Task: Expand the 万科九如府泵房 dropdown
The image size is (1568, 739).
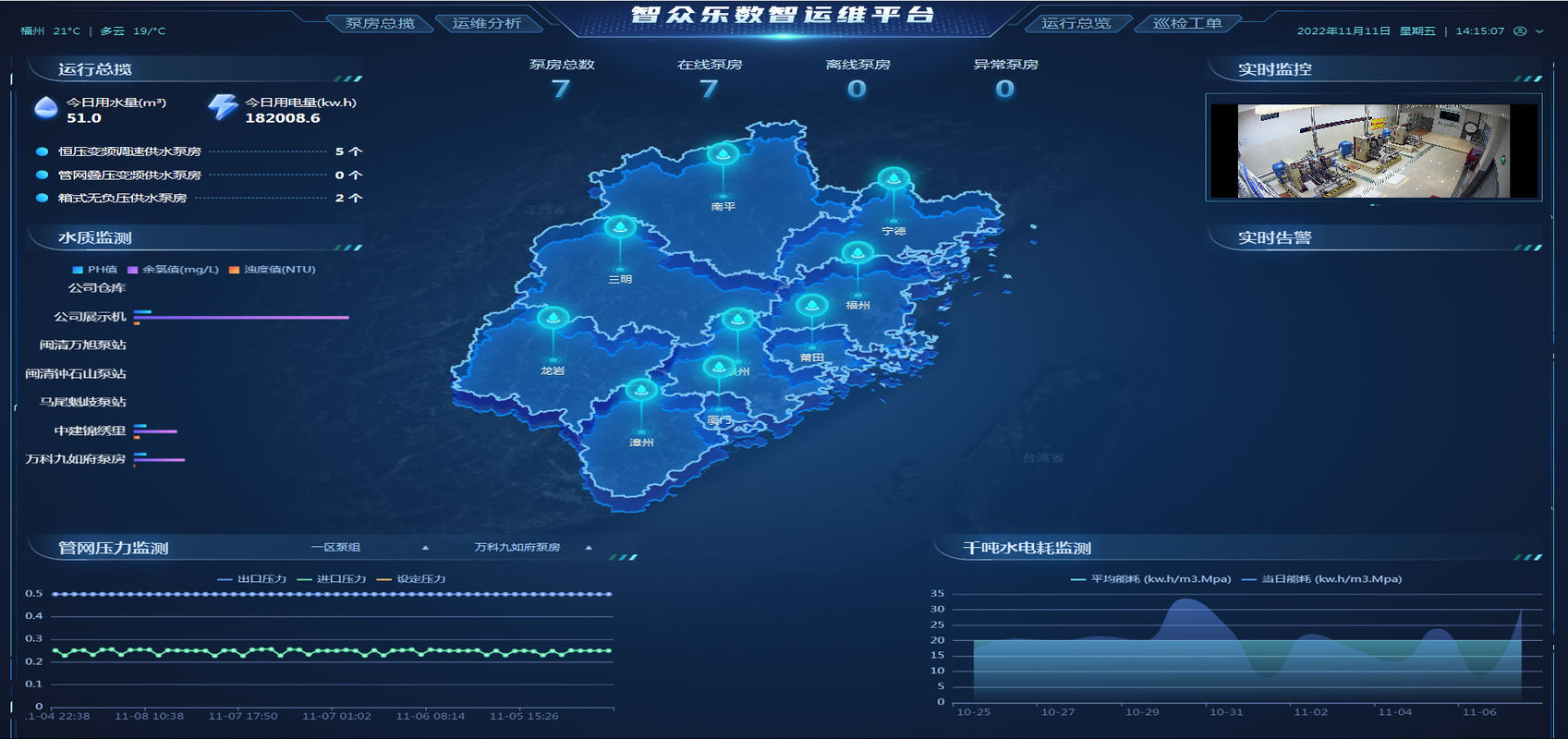Action: [x=532, y=548]
